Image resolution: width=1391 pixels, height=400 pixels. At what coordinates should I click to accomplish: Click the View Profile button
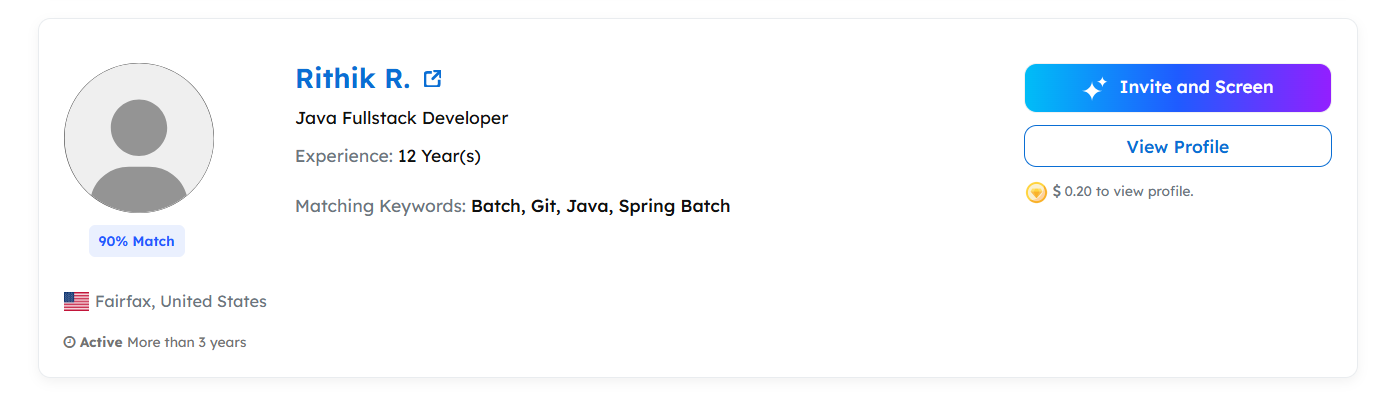(1177, 147)
